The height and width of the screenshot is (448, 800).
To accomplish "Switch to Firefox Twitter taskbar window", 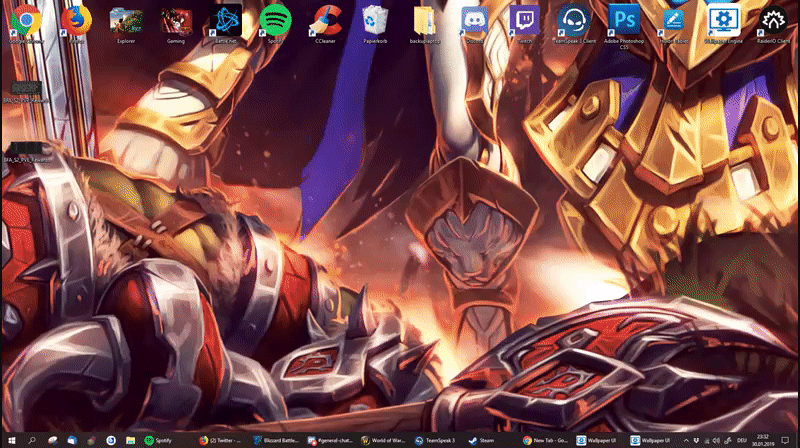I will (222, 440).
